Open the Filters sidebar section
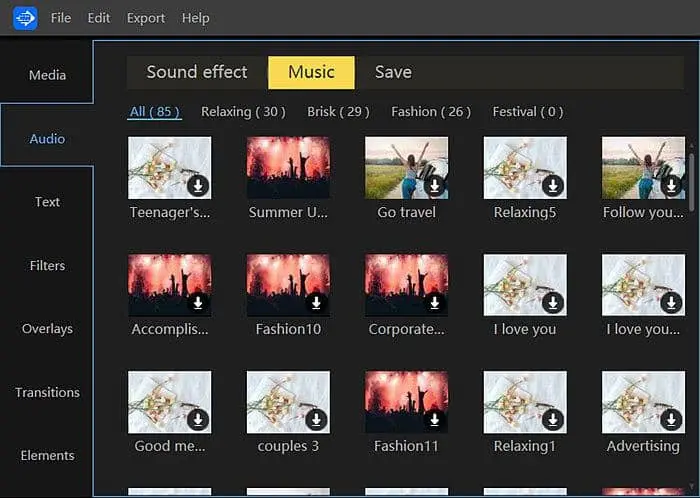The image size is (700, 498). 47,266
